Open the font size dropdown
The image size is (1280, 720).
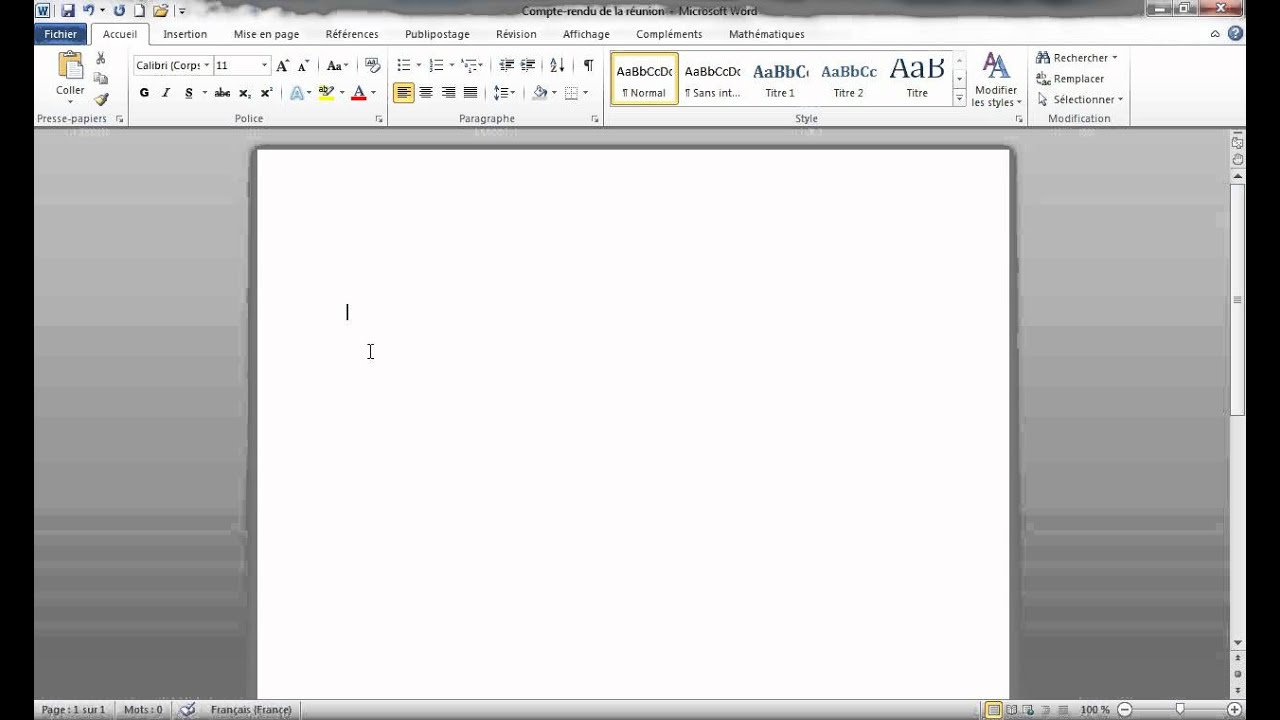pos(264,65)
